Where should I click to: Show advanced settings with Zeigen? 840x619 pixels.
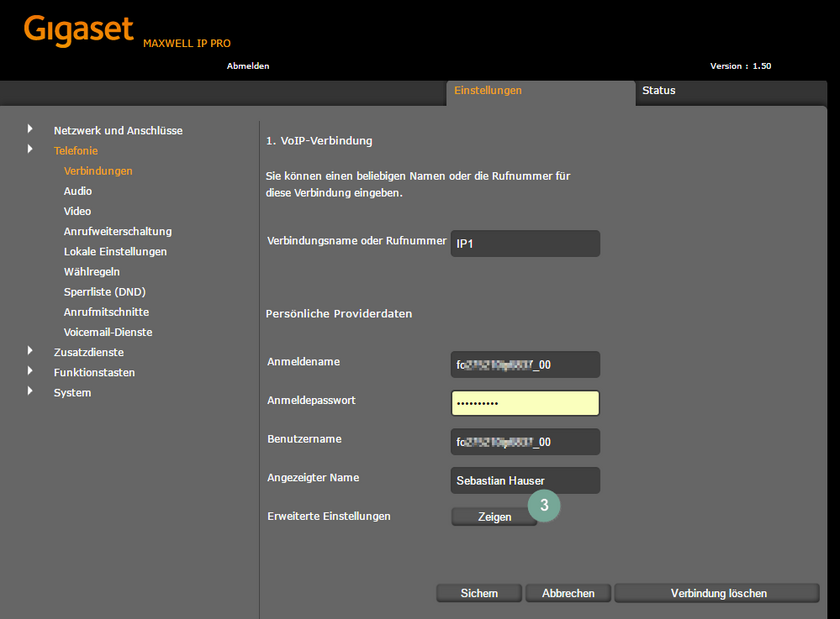coord(494,517)
